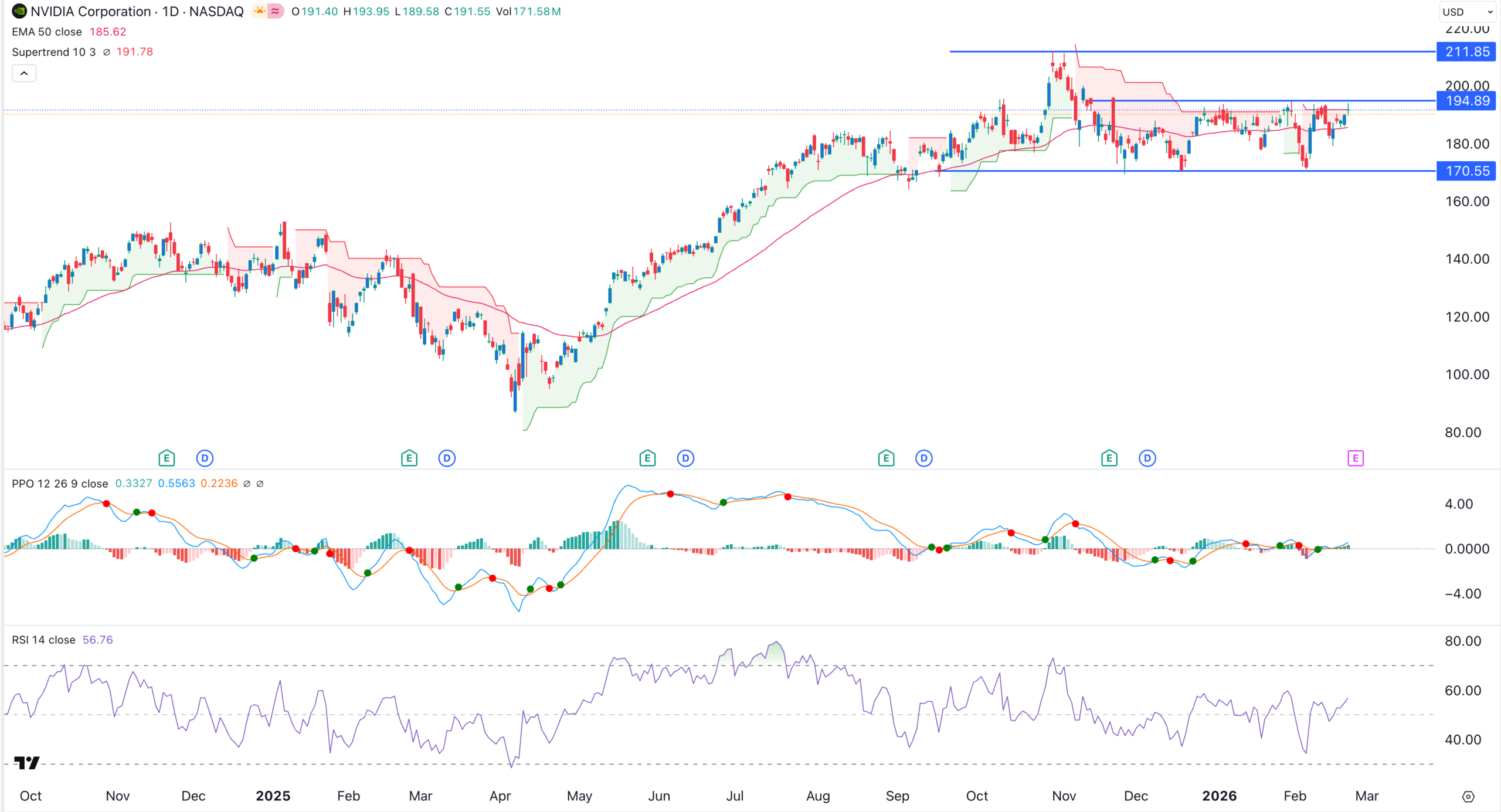The width and height of the screenshot is (1501, 812).
Task: Click the sun market-status icon in the header
Action: pyautogui.click(x=259, y=11)
